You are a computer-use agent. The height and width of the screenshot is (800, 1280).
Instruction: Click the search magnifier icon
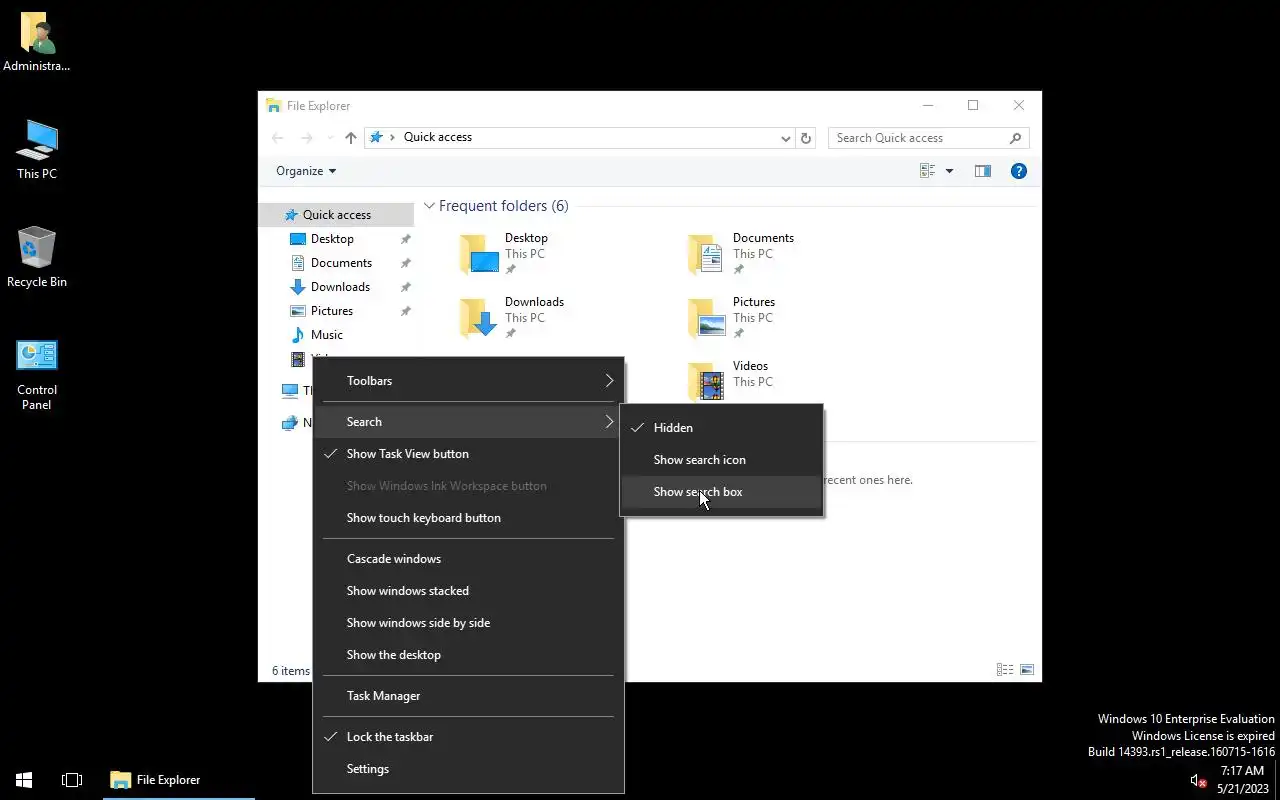coord(1016,138)
